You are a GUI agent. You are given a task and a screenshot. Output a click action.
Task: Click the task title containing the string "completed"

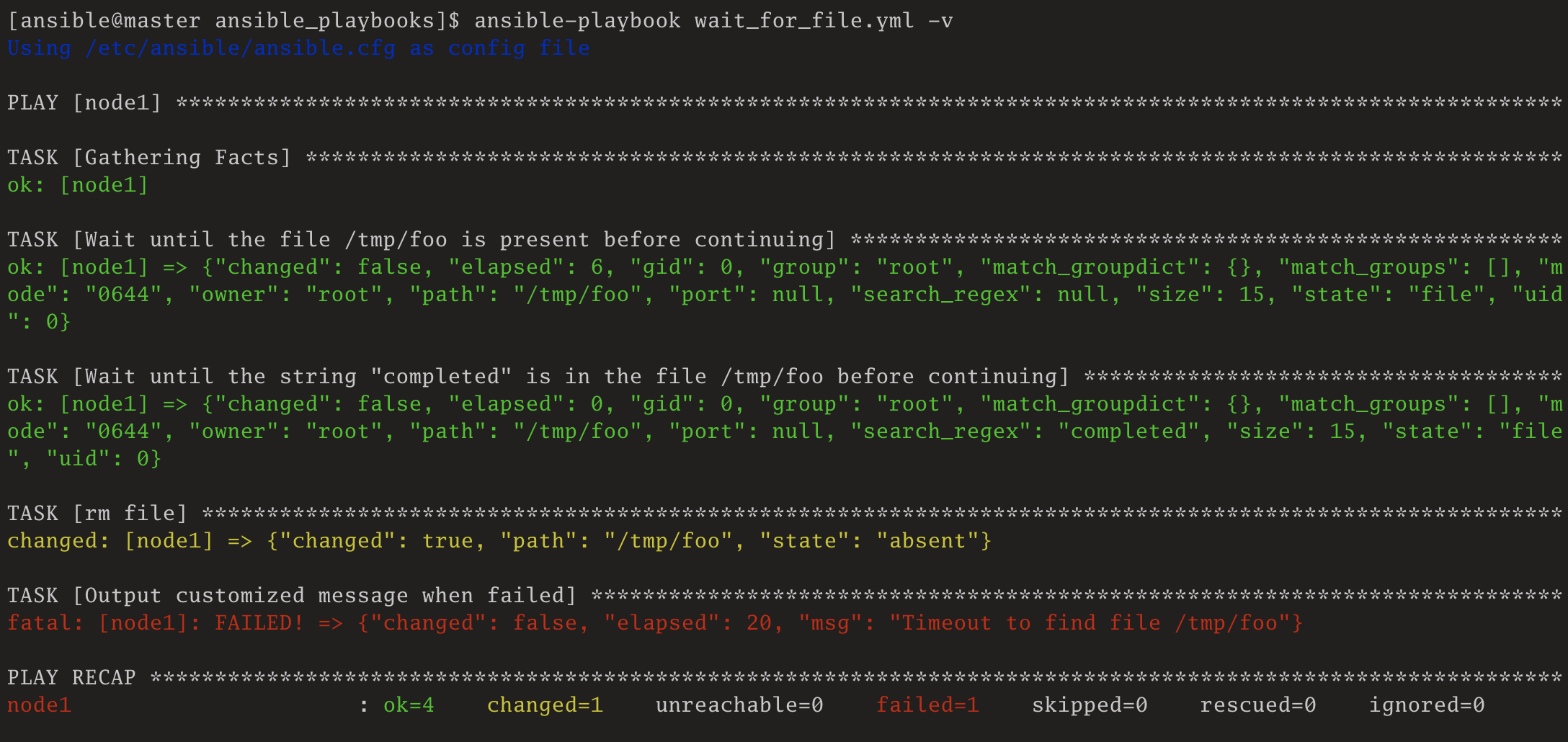[538, 377]
